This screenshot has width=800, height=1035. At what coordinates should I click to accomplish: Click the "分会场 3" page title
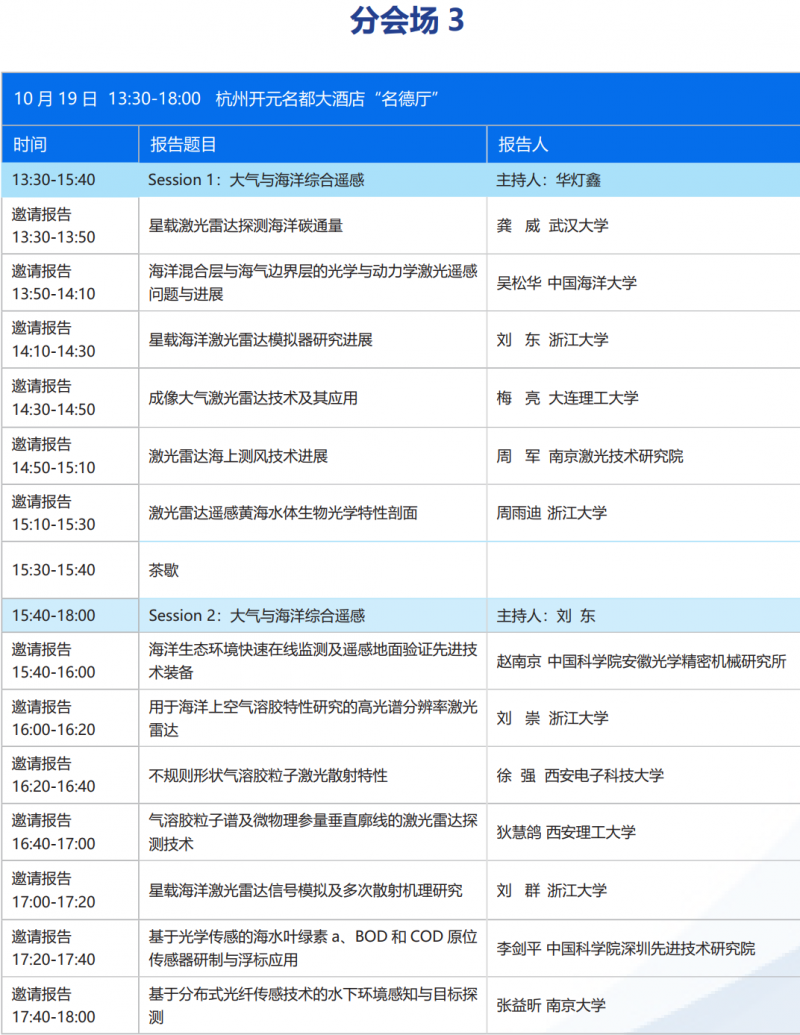point(407,21)
